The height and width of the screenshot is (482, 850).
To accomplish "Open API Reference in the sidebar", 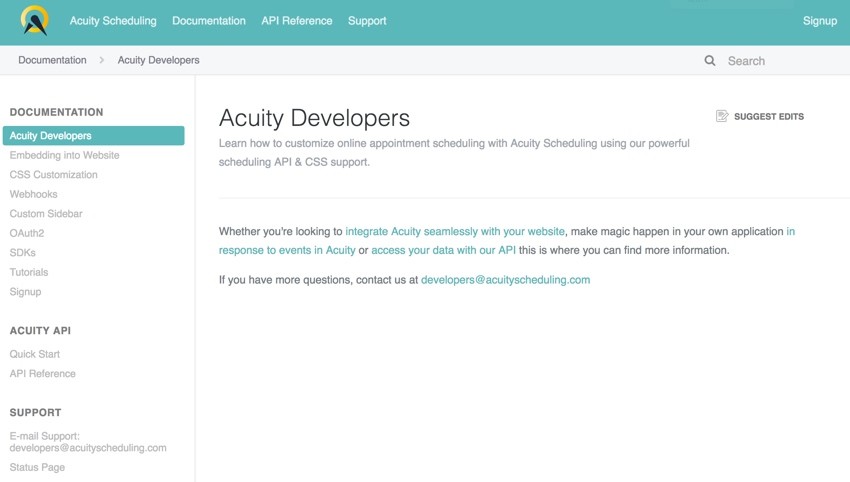I will click(x=42, y=374).
